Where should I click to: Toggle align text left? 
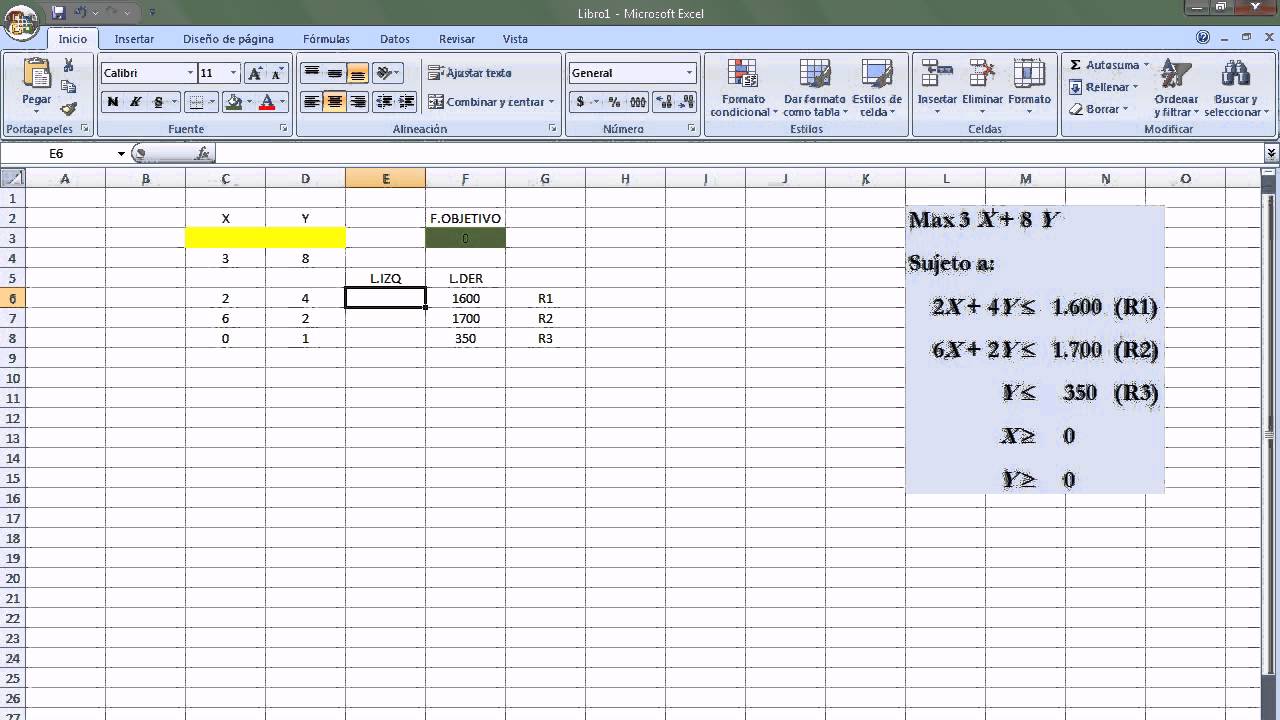click(x=312, y=102)
